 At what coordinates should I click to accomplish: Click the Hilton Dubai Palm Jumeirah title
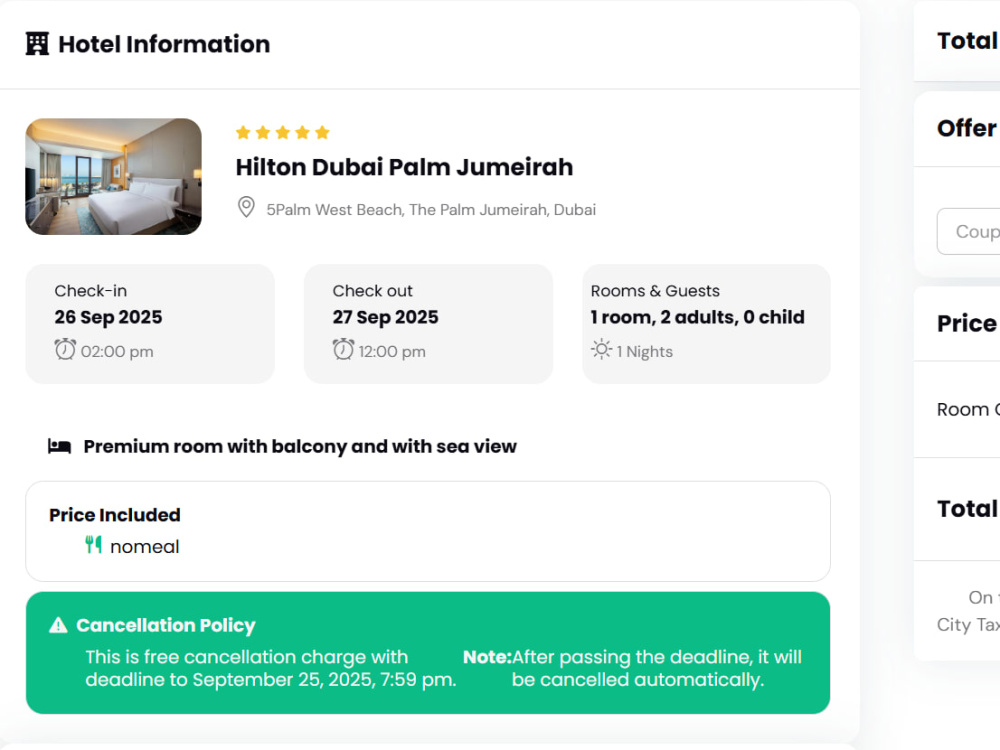pos(404,167)
